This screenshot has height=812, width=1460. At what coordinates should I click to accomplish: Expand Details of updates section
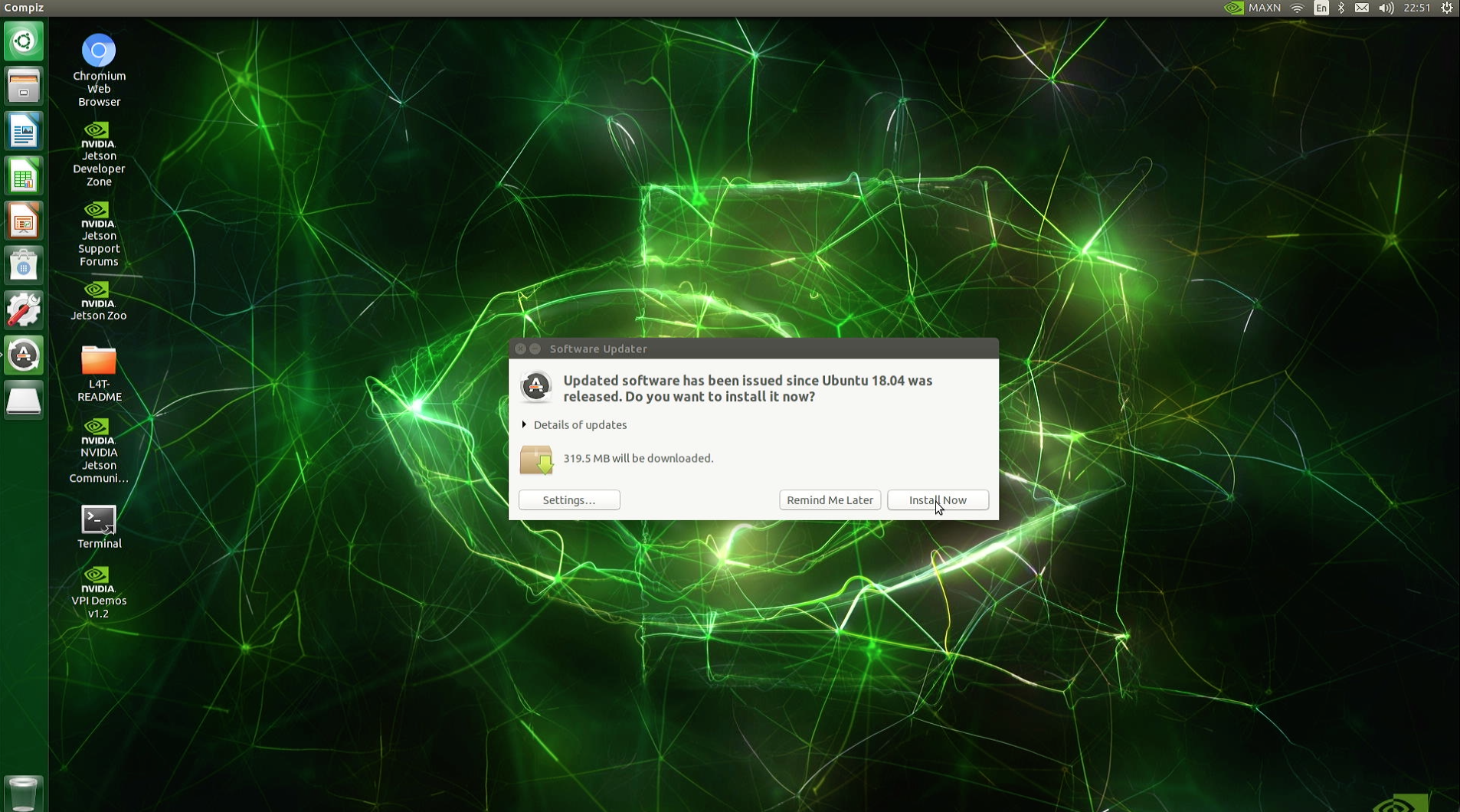574,425
